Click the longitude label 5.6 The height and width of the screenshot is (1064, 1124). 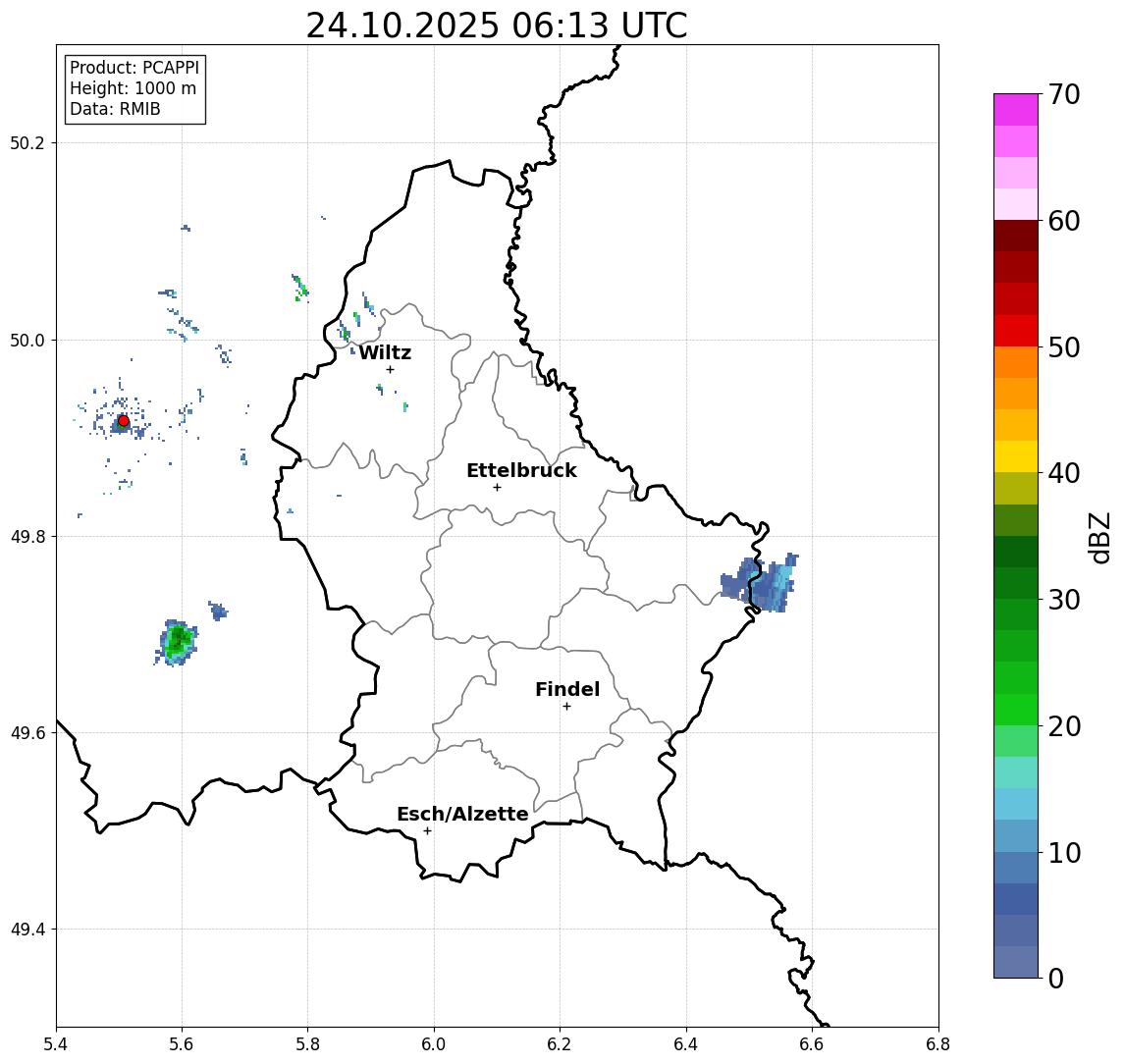coord(182,1044)
